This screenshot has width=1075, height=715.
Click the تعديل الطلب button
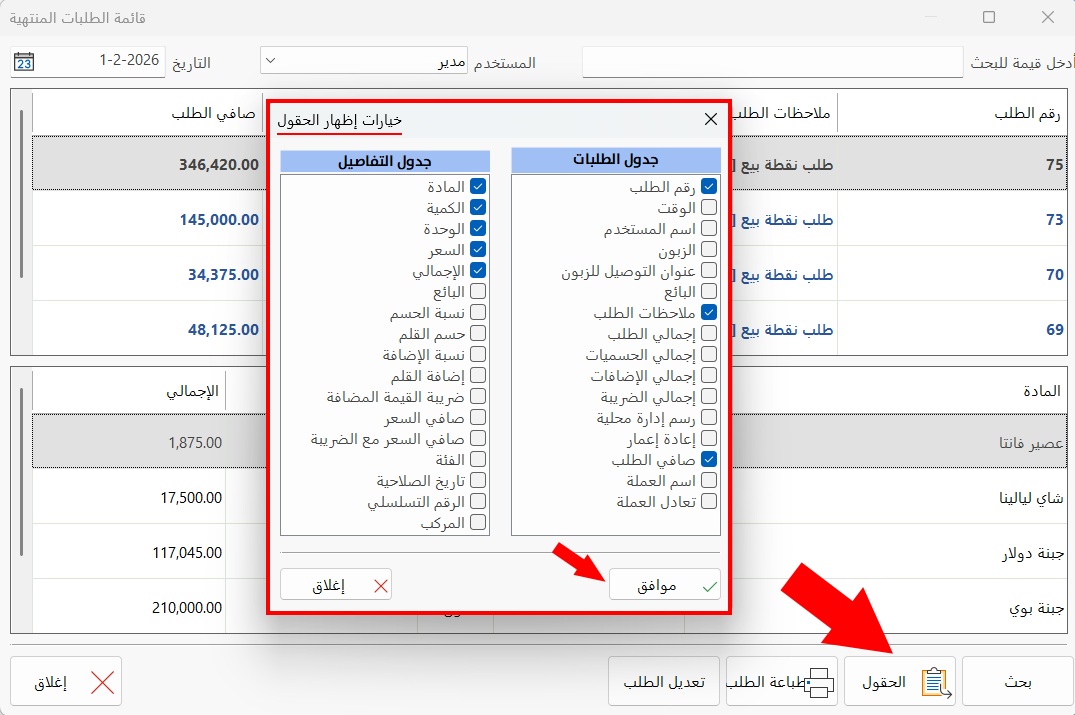663,680
